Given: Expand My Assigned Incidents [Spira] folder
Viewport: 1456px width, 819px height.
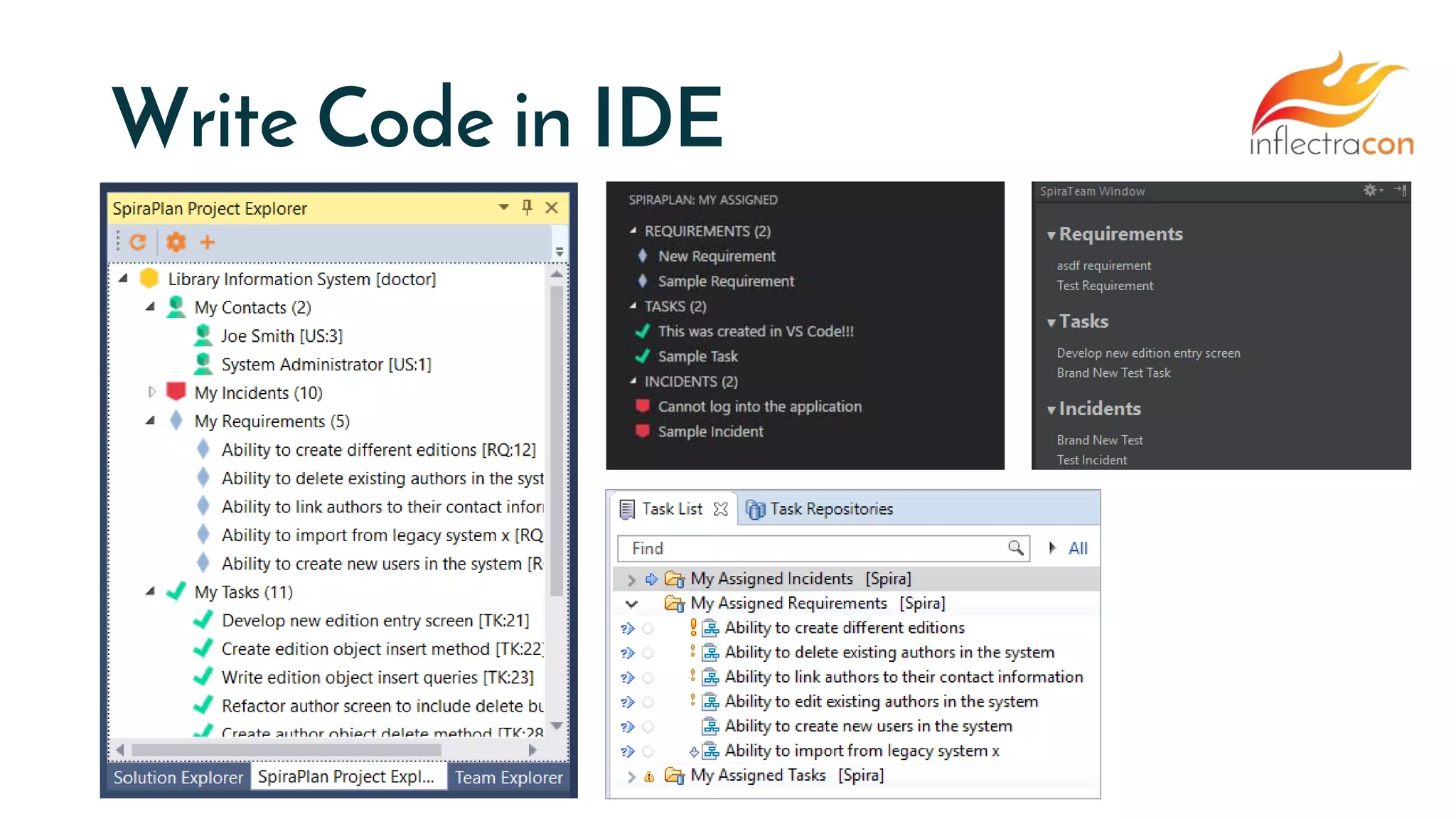Looking at the screenshot, I should pyautogui.click(x=631, y=579).
